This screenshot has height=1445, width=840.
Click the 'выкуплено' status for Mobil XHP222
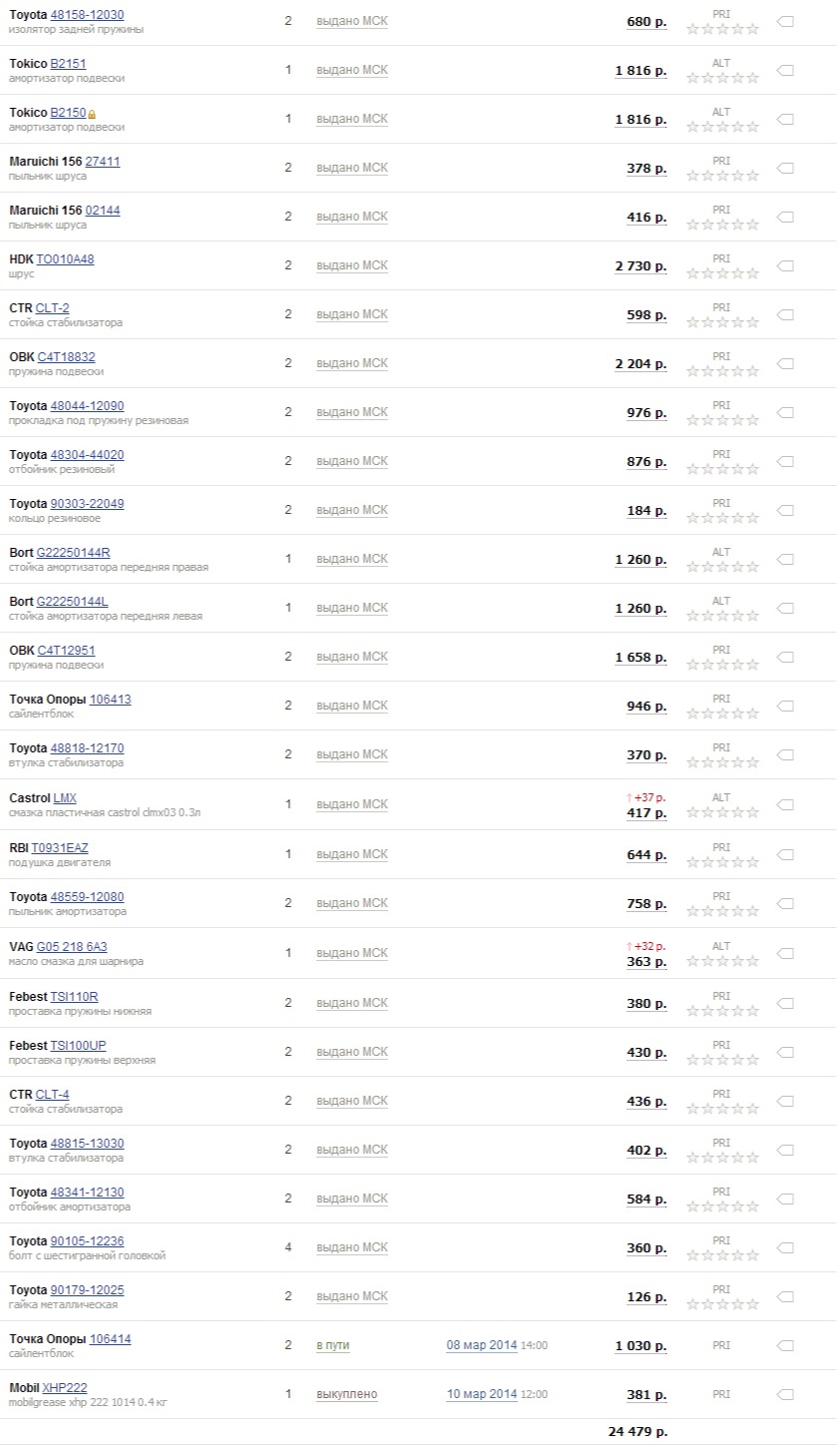346,1394
